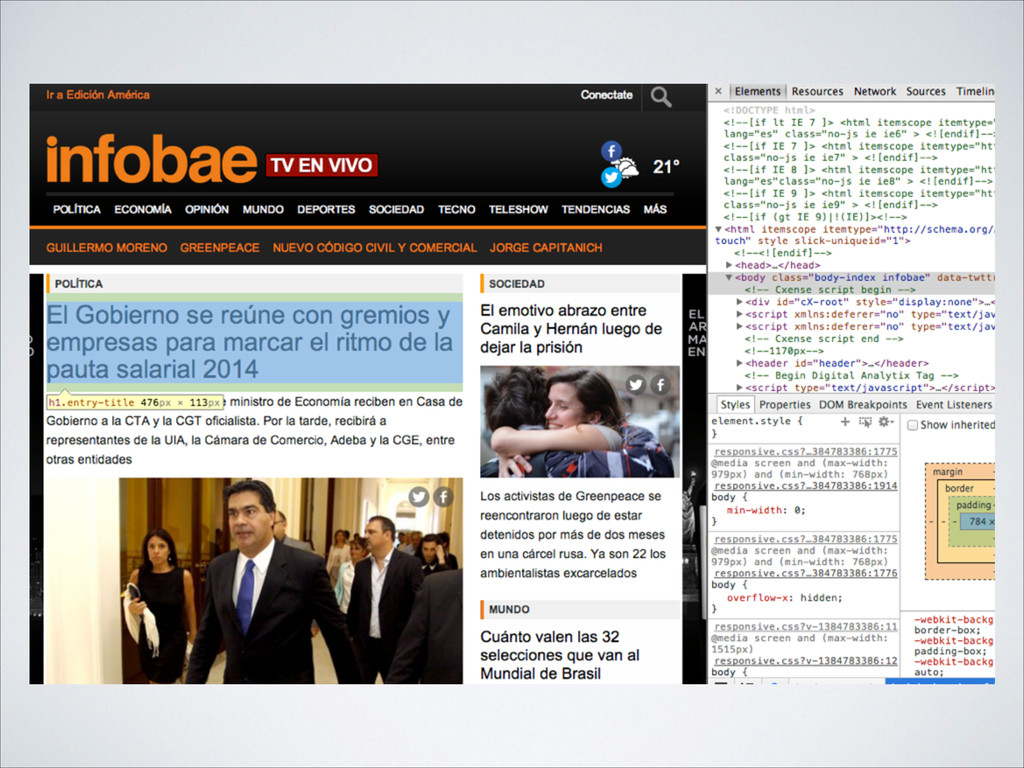Click the overflow-x: hidden declaration
The image size is (1024, 768).
click(x=784, y=598)
